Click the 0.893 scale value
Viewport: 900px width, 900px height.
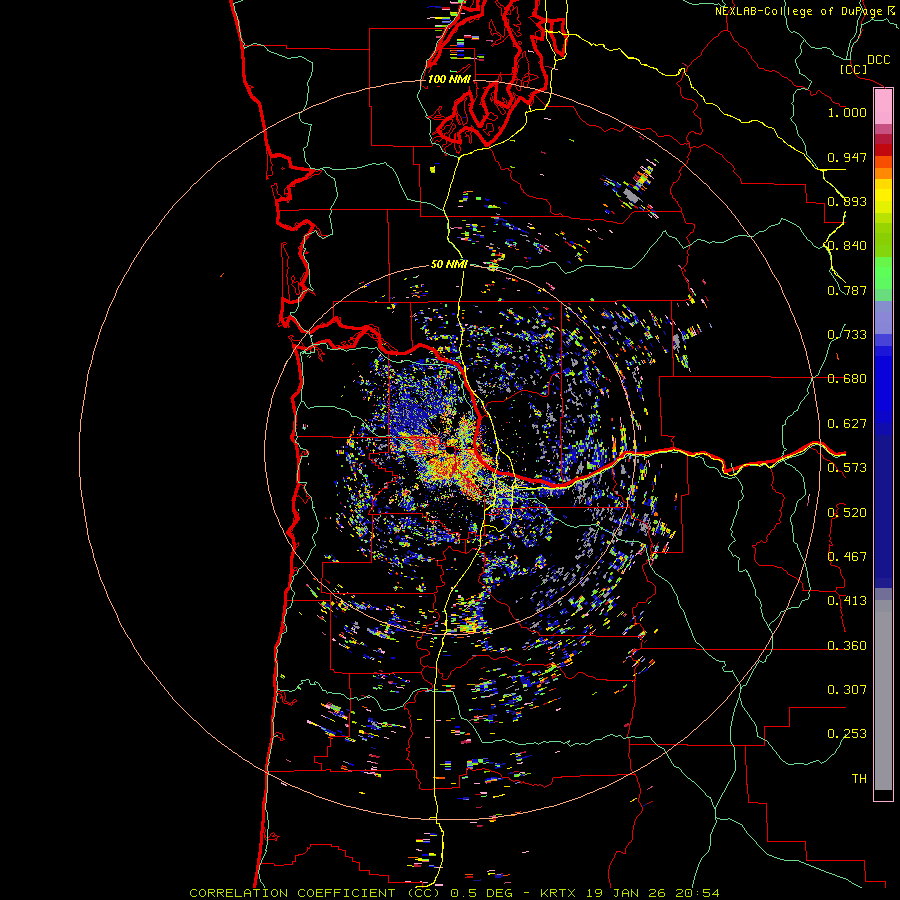[x=847, y=201]
